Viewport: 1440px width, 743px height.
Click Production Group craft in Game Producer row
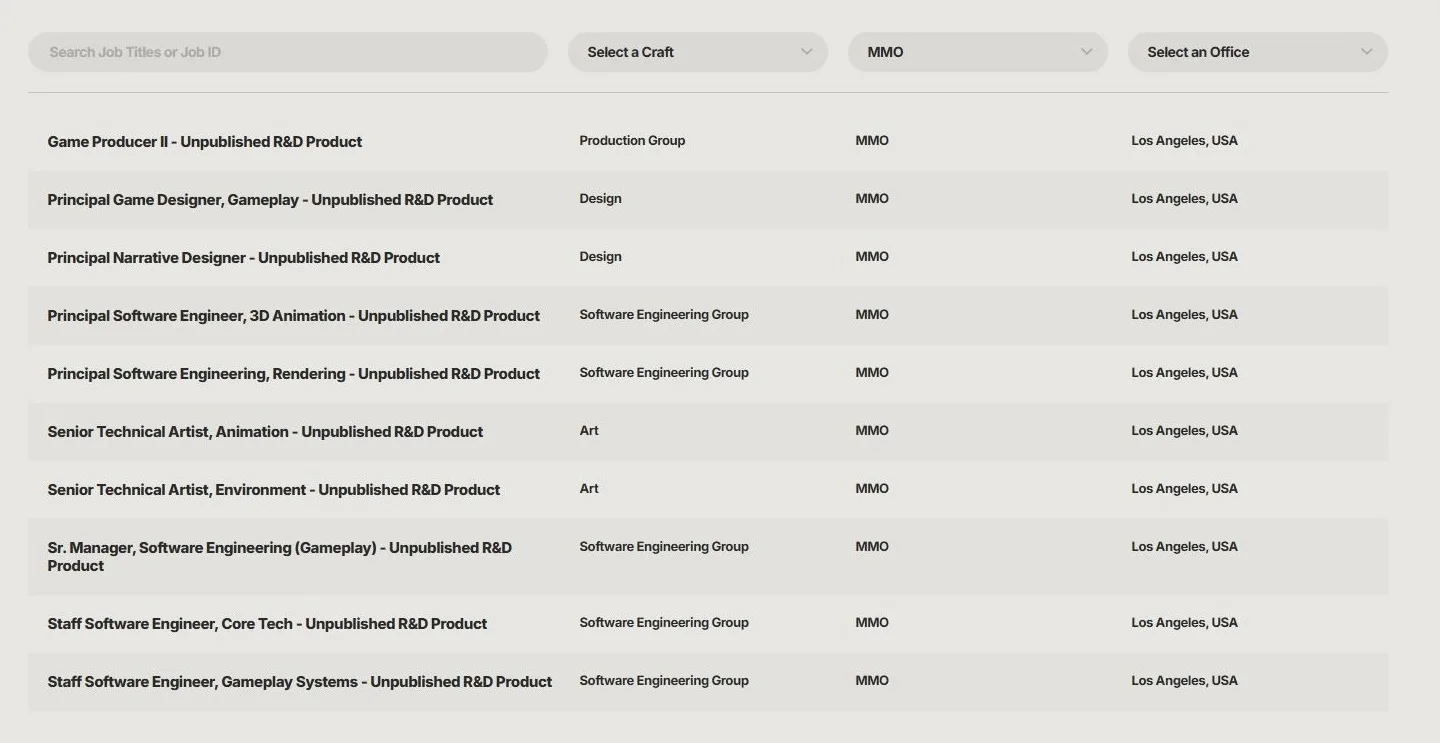coord(632,141)
